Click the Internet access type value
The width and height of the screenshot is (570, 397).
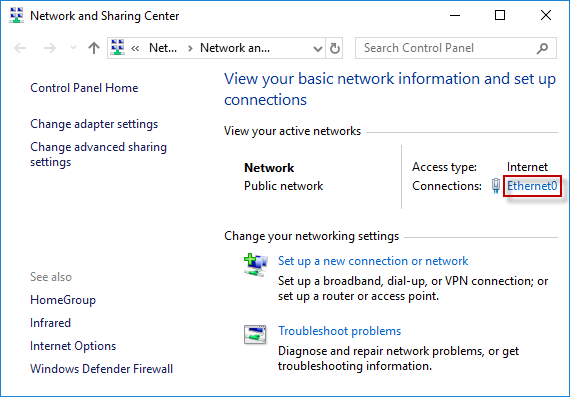(x=527, y=167)
